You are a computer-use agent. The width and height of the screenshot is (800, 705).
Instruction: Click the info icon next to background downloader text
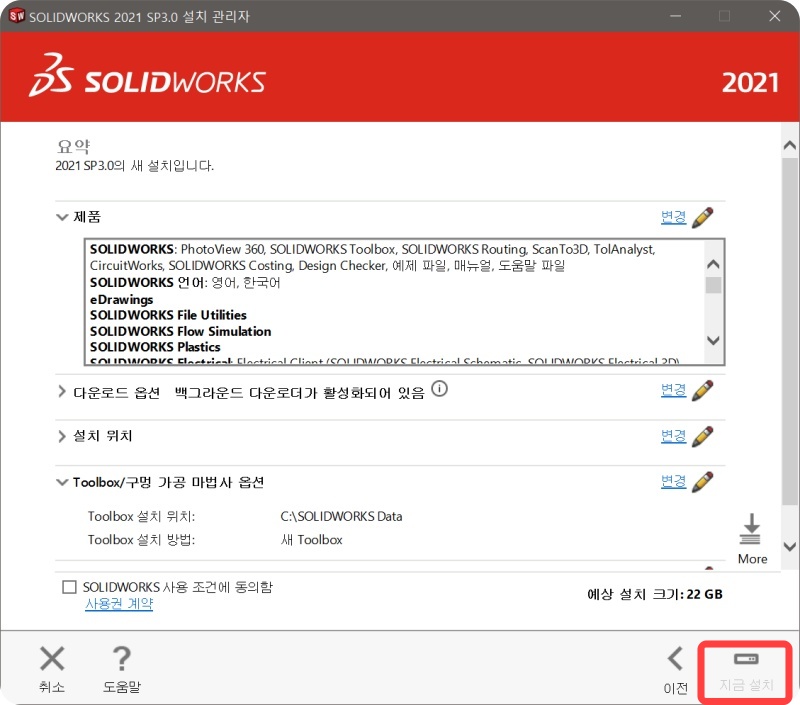tap(439, 390)
